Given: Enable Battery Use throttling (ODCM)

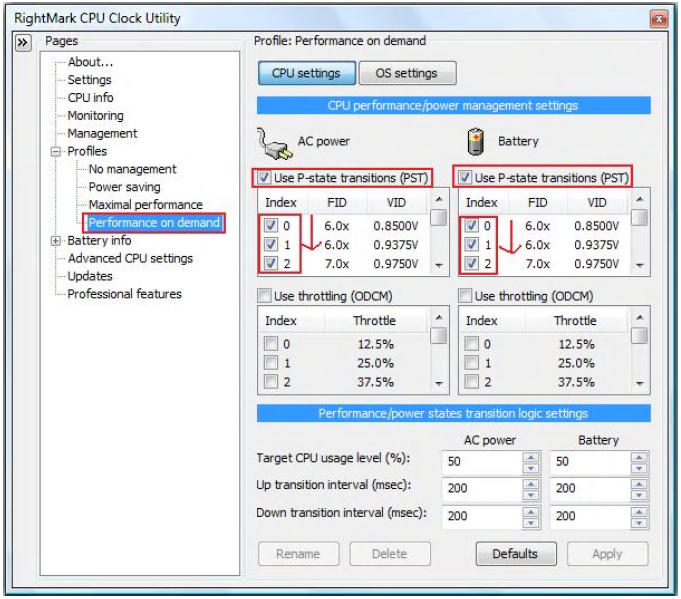Looking at the screenshot, I should pyautogui.click(x=465, y=296).
